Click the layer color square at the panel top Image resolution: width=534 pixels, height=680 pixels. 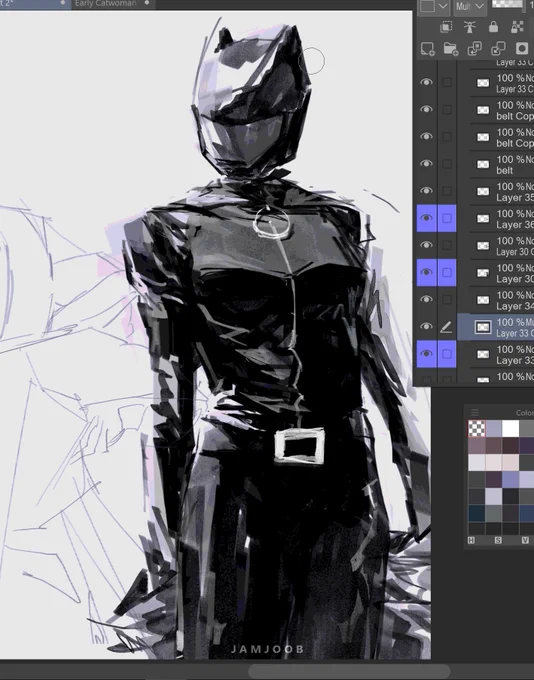[x=428, y=6]
